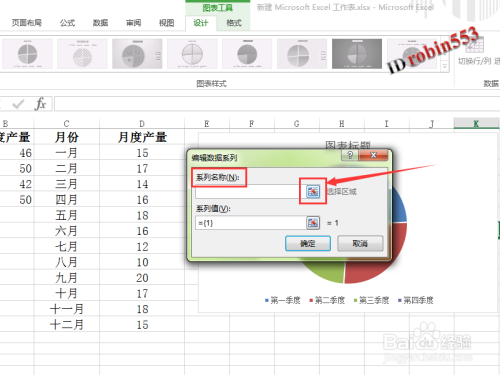This screenshot has height=375, width=500.
Task: Click the 取消 button in the dialog
Action: 360,243
